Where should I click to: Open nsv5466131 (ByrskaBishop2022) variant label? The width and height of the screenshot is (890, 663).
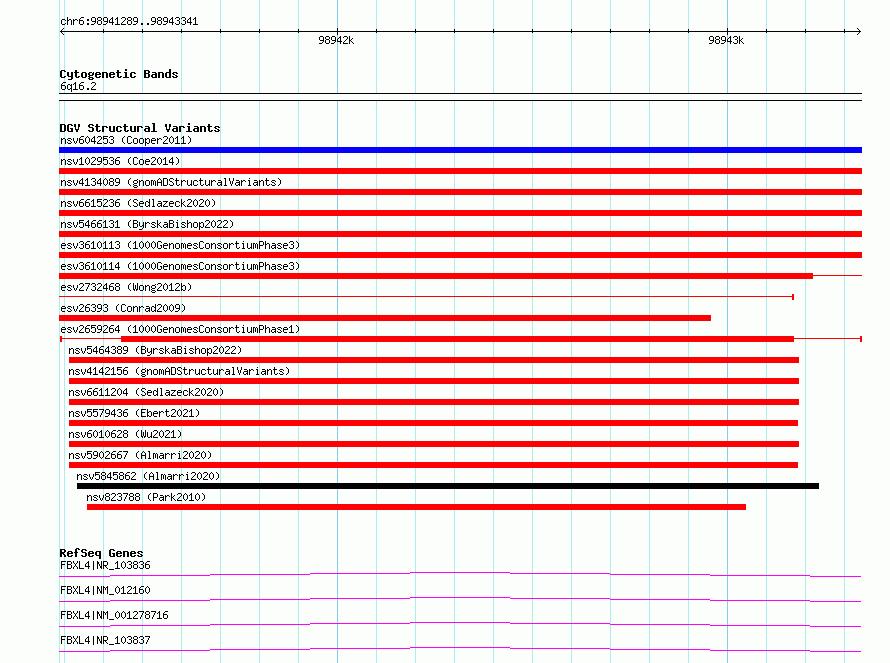(x=147, y=224)
